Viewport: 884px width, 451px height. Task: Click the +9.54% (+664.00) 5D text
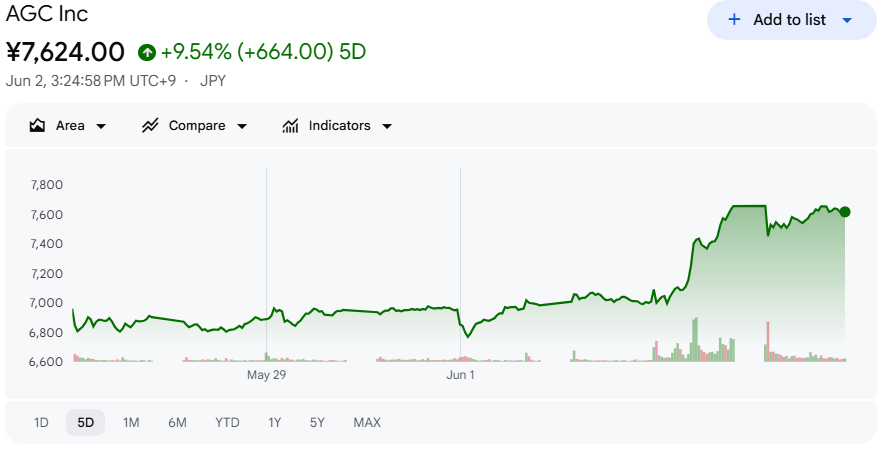coord(263,52)
